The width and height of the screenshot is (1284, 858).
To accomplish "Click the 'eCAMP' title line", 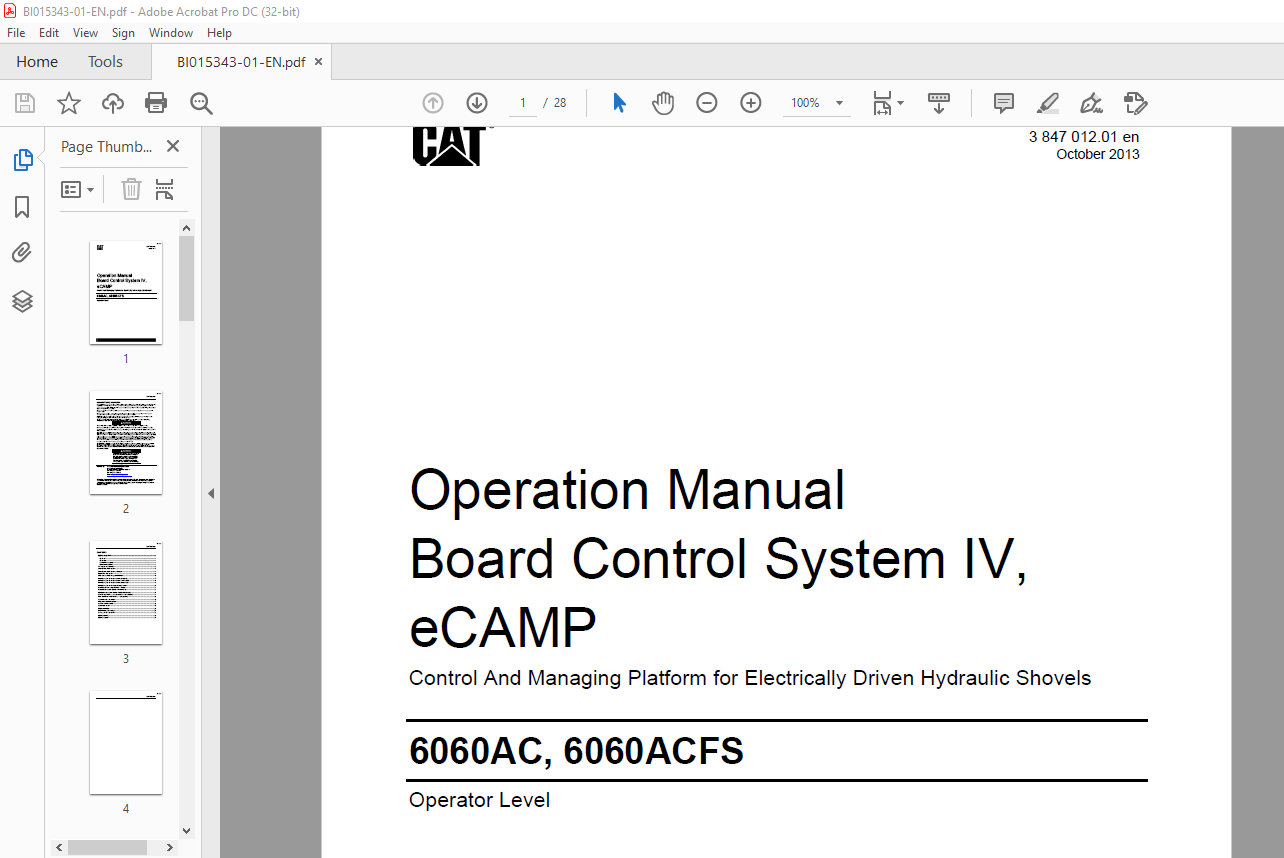I will click(x=503, y=628).
